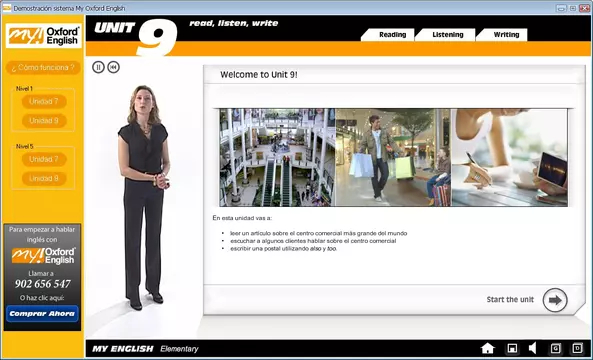Viewport: 593px width, 360px height.
Task: Restart the presenter video from beginning
Action: 113,67
